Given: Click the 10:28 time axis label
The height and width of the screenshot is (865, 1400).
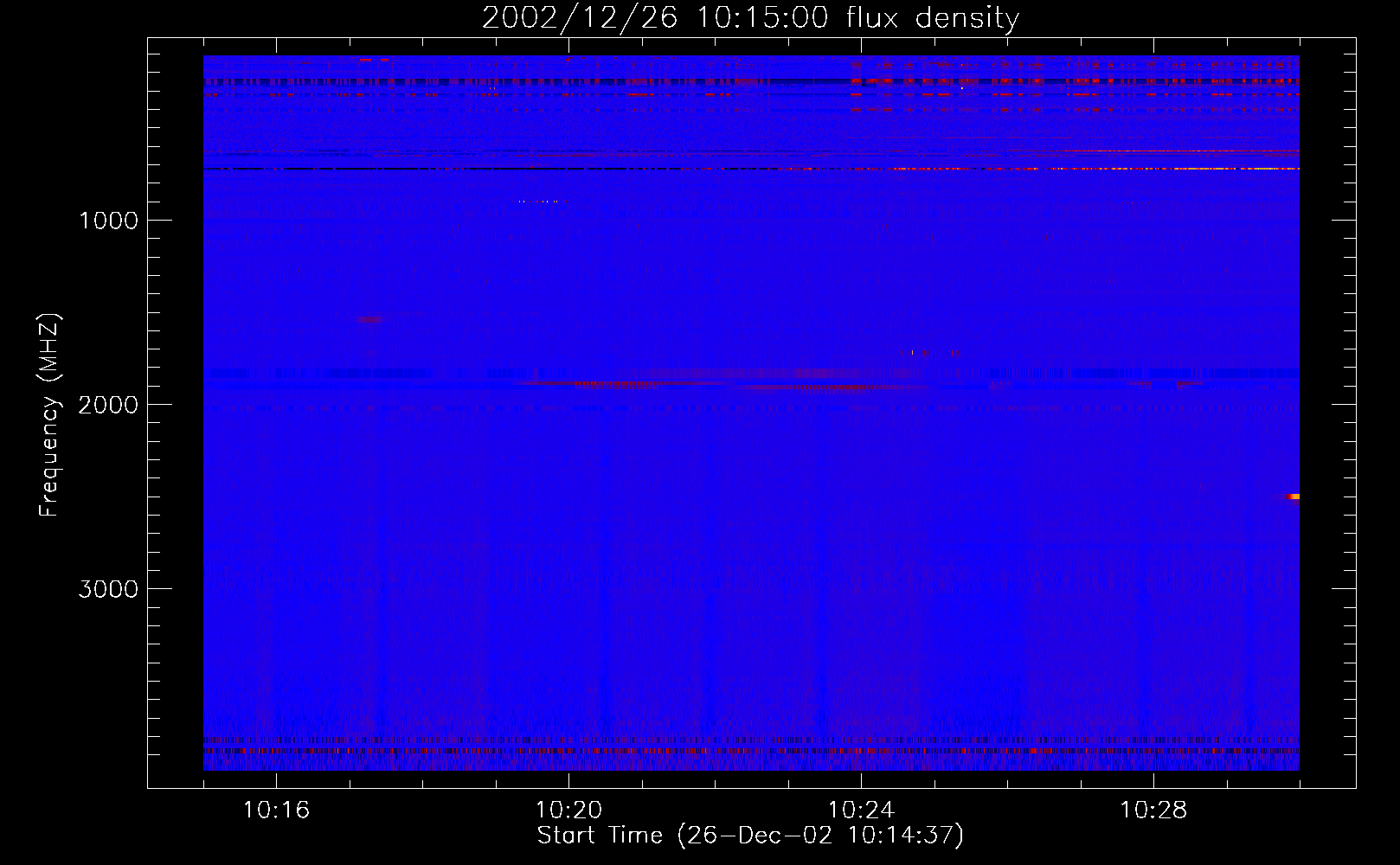Looking at the screenshot, I should pos(1153,811).
